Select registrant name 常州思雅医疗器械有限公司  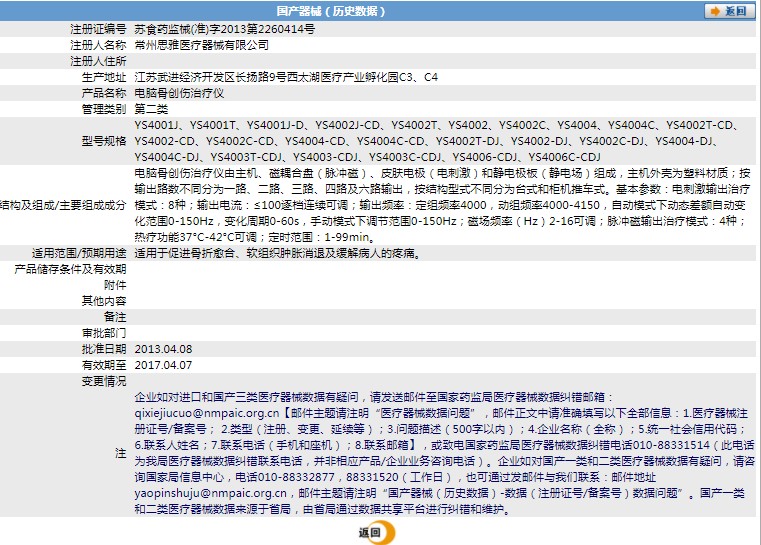(201, 45)
